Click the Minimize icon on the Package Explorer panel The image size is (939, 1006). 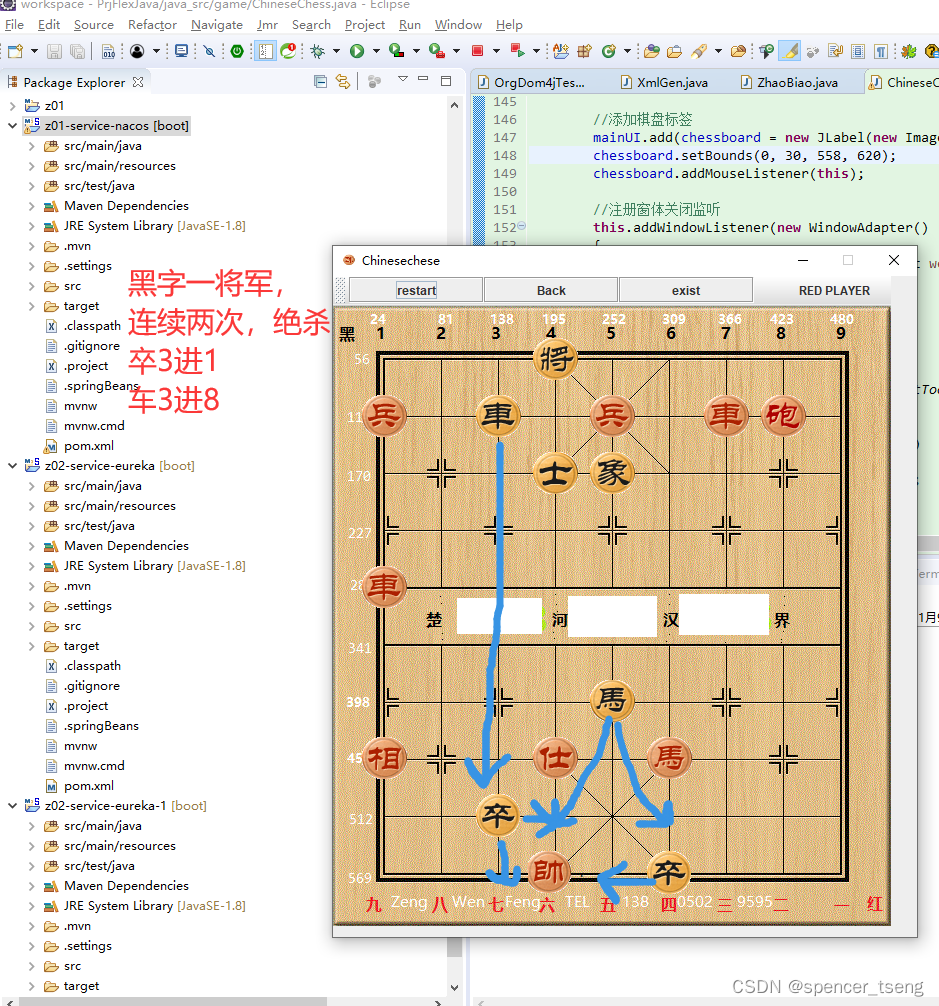click(424, 79)
